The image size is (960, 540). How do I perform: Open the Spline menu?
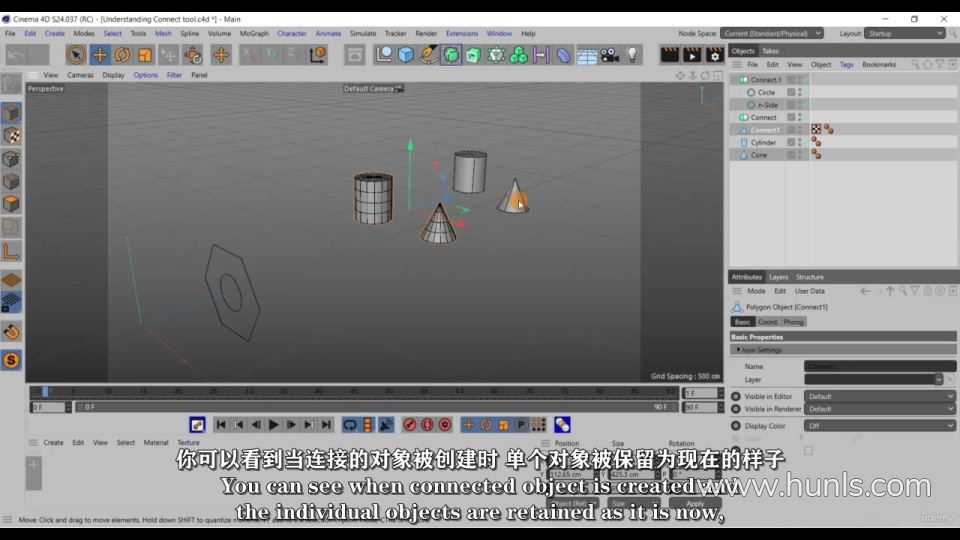pos(189,34)
